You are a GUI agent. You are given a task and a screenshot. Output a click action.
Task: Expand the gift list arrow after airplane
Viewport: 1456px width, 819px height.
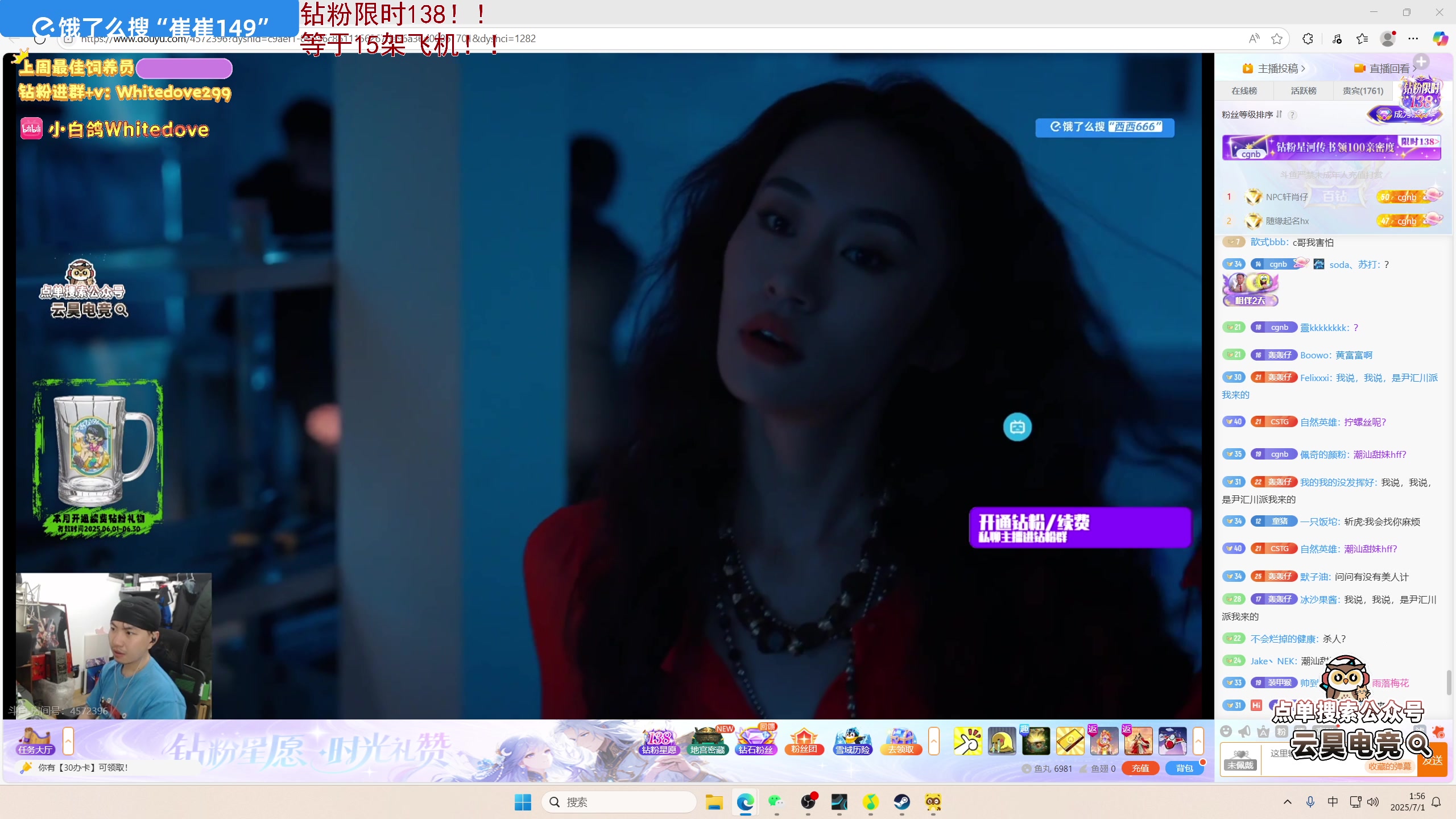coord(1198,741)
